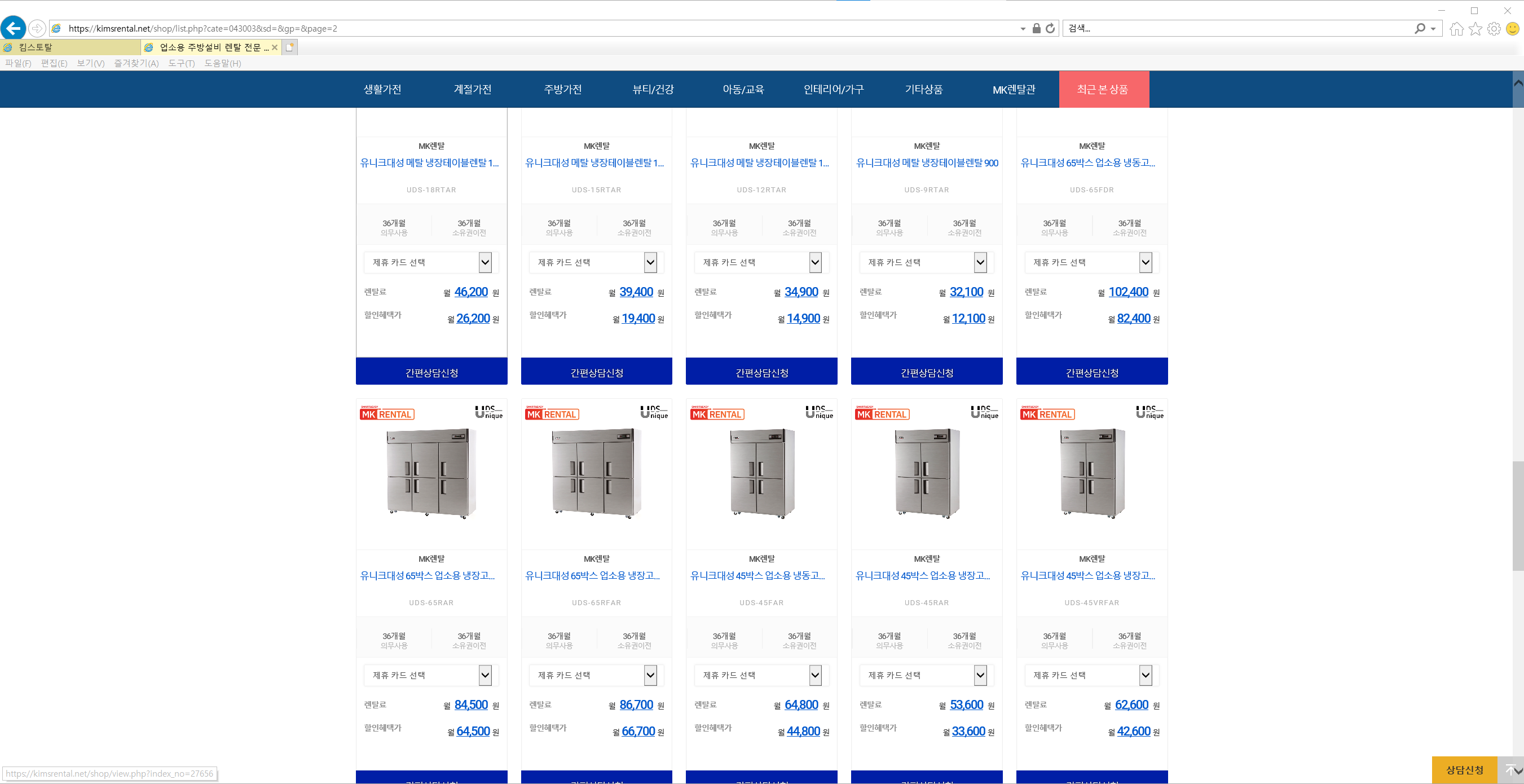
Task: Select 생활가전 in the navigation bar
Action: tap(382, 89)
